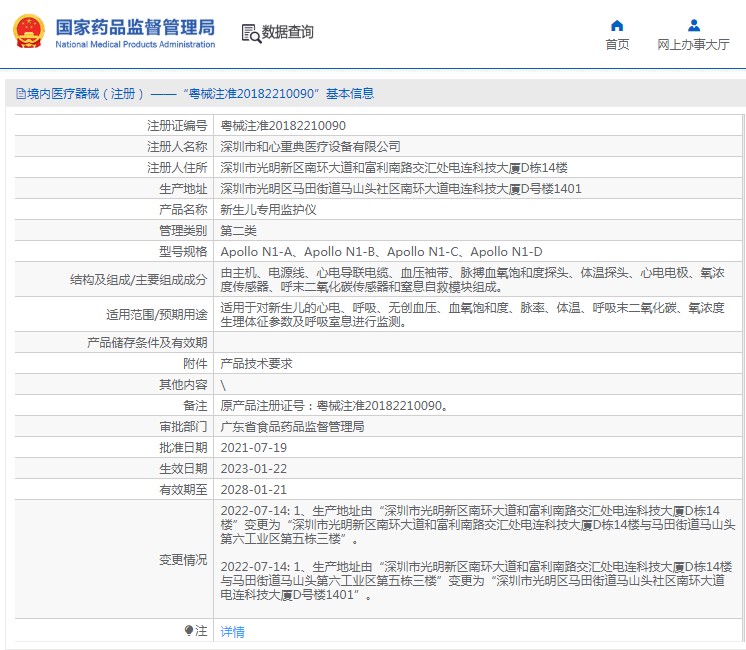Click the 批准日期 row label
Viewport: 746px width, 650px height.
click(183, 448)
